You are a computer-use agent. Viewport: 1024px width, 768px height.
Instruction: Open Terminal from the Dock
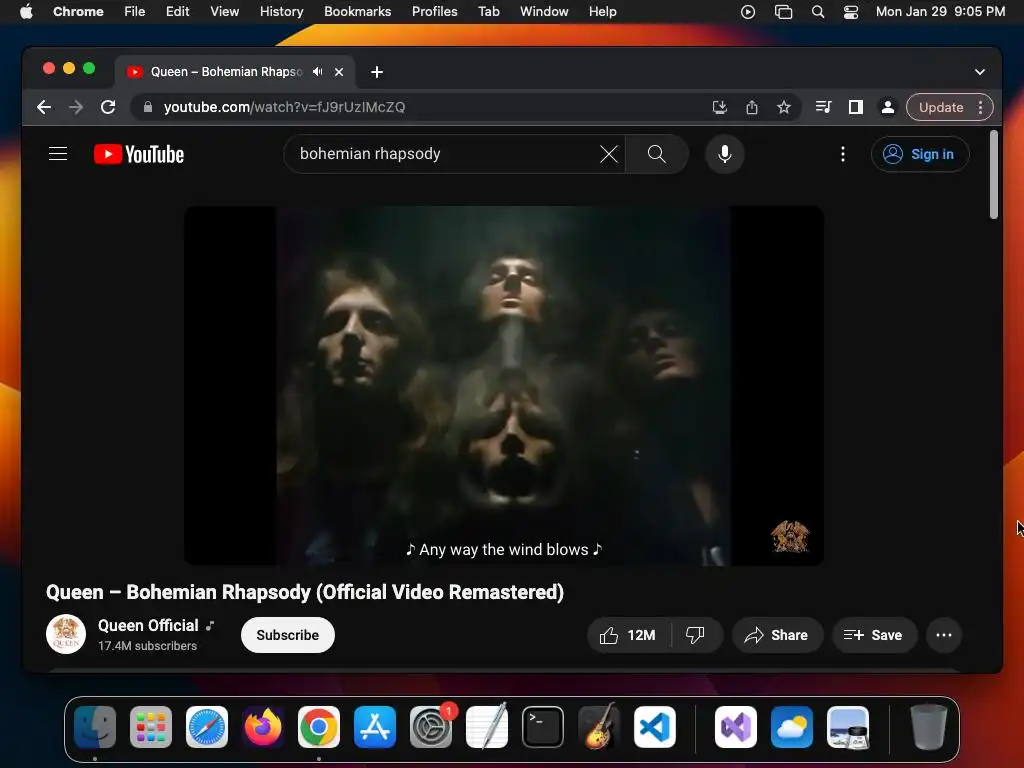click(543, 726)
